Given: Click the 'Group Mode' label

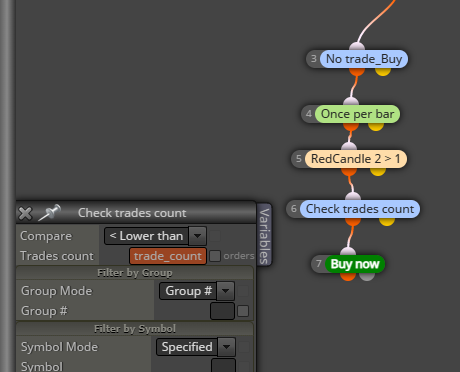Looking at the screenshot, I should tap(57, 291).
